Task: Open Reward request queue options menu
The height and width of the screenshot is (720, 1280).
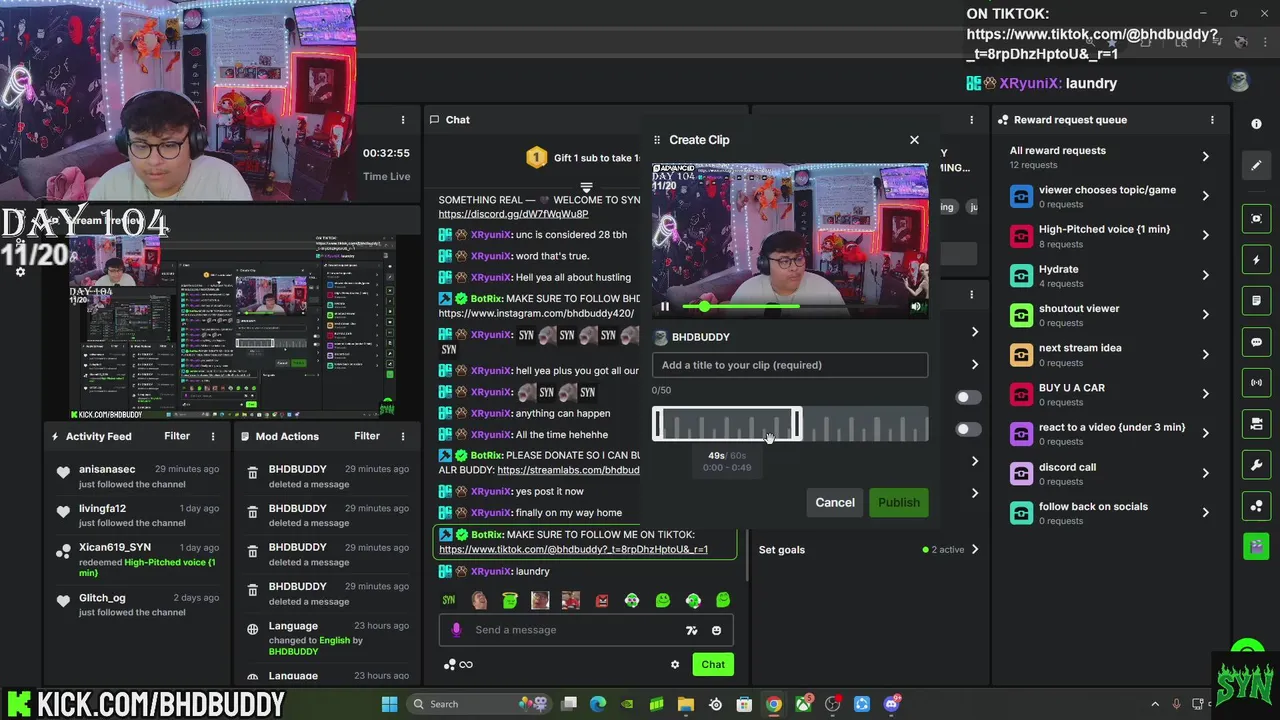Action: (1212, 120)
